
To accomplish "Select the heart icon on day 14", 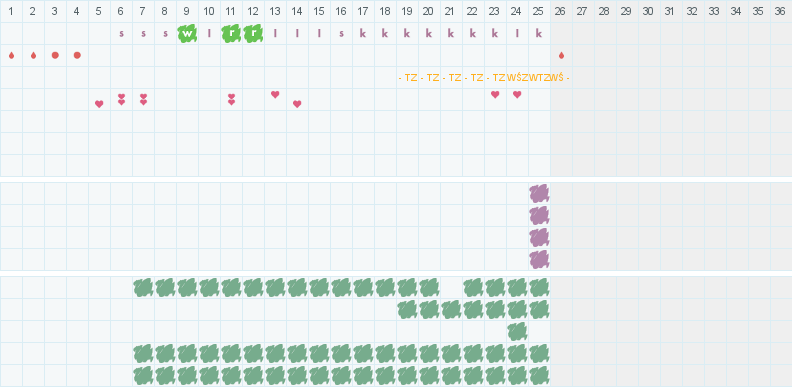I will click(297, 104).
